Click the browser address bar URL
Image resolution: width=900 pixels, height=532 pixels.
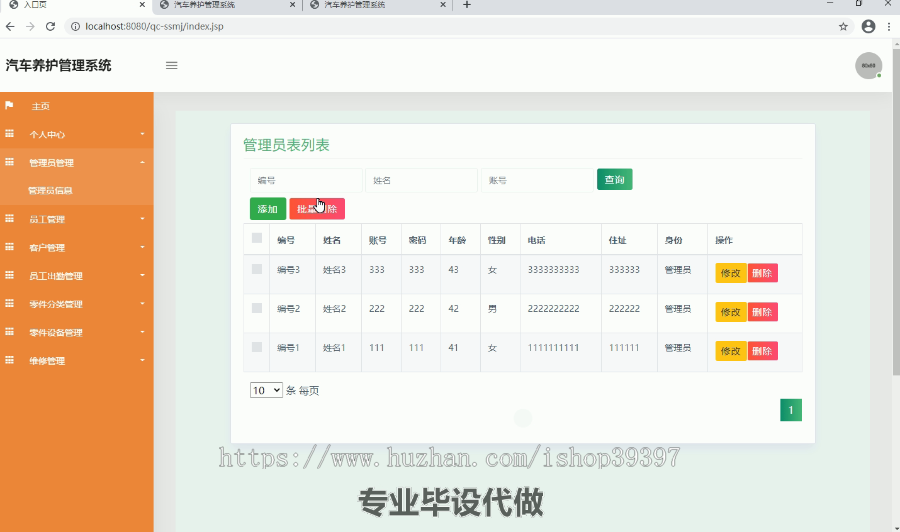[x=154, y=26]
